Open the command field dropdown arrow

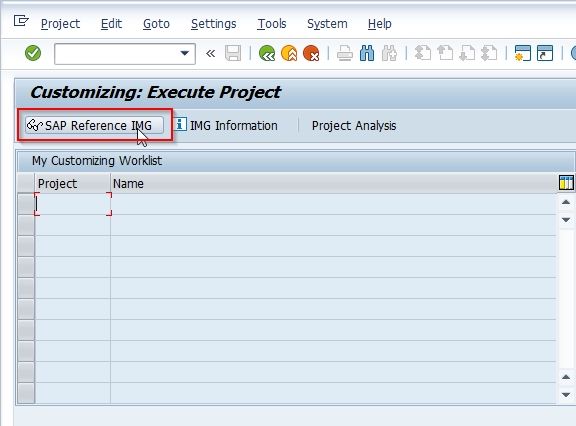tap(185, 54)
